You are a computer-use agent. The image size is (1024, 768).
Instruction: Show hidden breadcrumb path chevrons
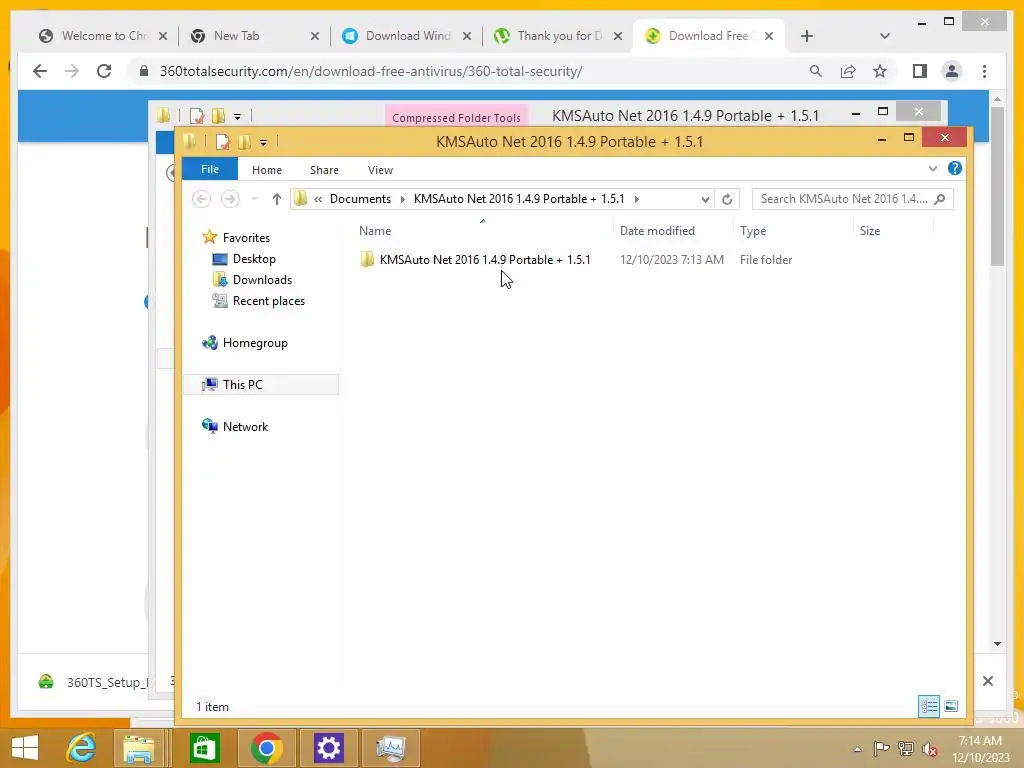(318, 199)
